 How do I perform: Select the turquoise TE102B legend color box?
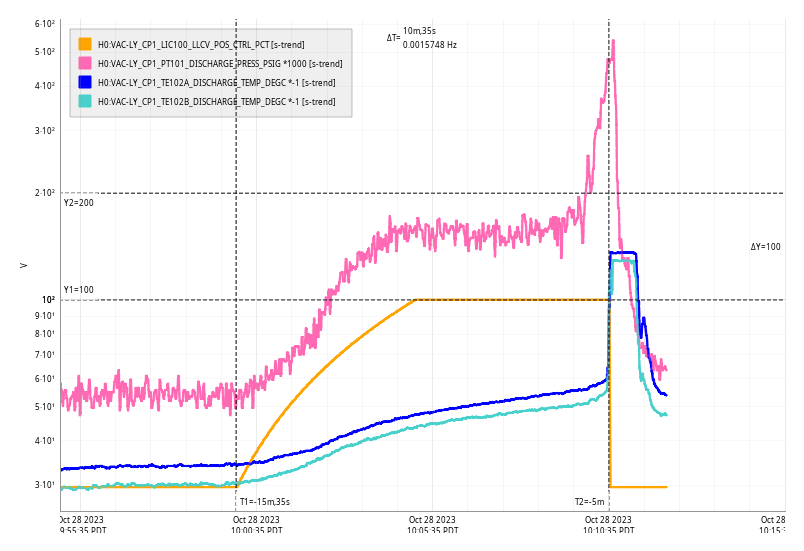pyautogui.click(x=85, y=101)
